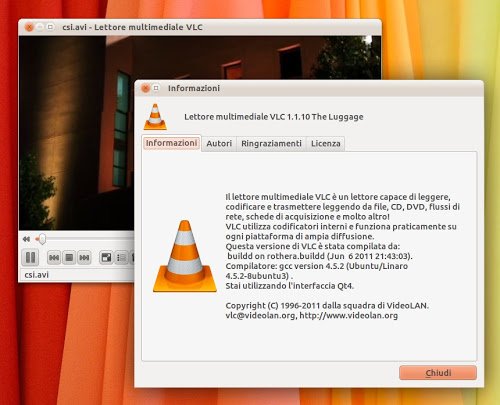Viewport: 500px width, 405px height.
Task: Maximize the Informazioni dialog window
Action: 156,88
